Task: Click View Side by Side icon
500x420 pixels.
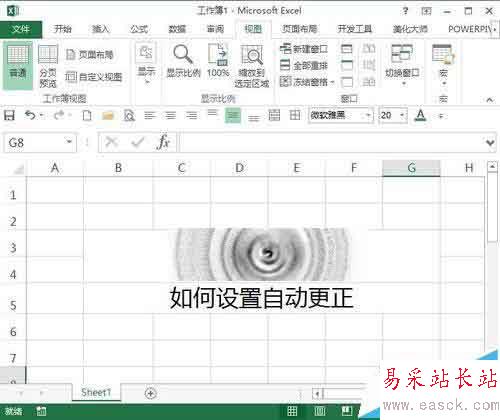Action: 369,49
